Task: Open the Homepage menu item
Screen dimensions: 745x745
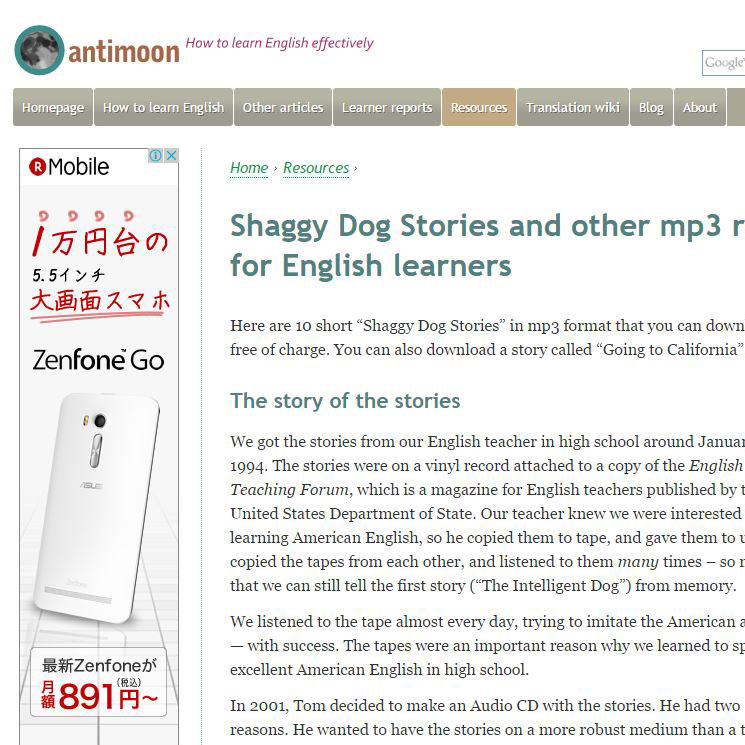Action: tap(53, 107)
